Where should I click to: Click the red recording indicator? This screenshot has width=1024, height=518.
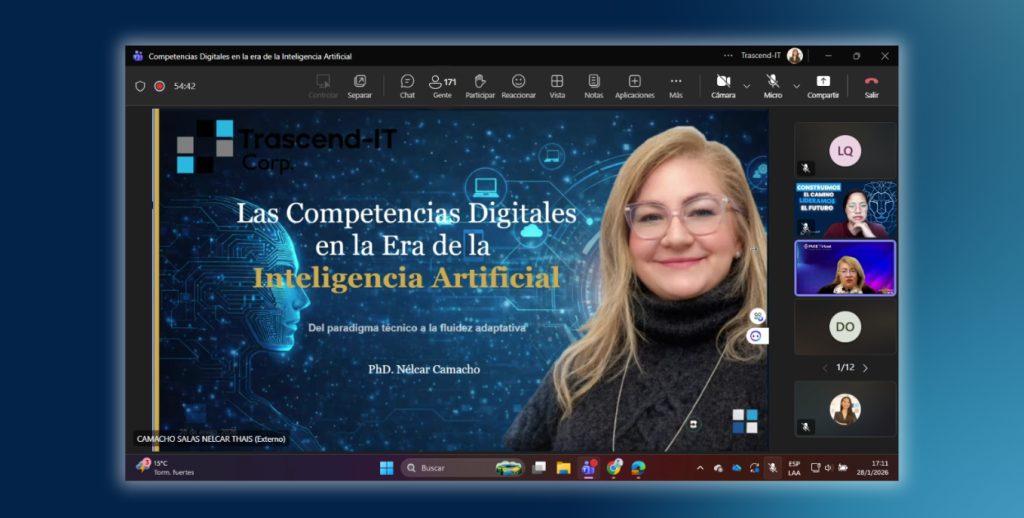pos(159,86)
